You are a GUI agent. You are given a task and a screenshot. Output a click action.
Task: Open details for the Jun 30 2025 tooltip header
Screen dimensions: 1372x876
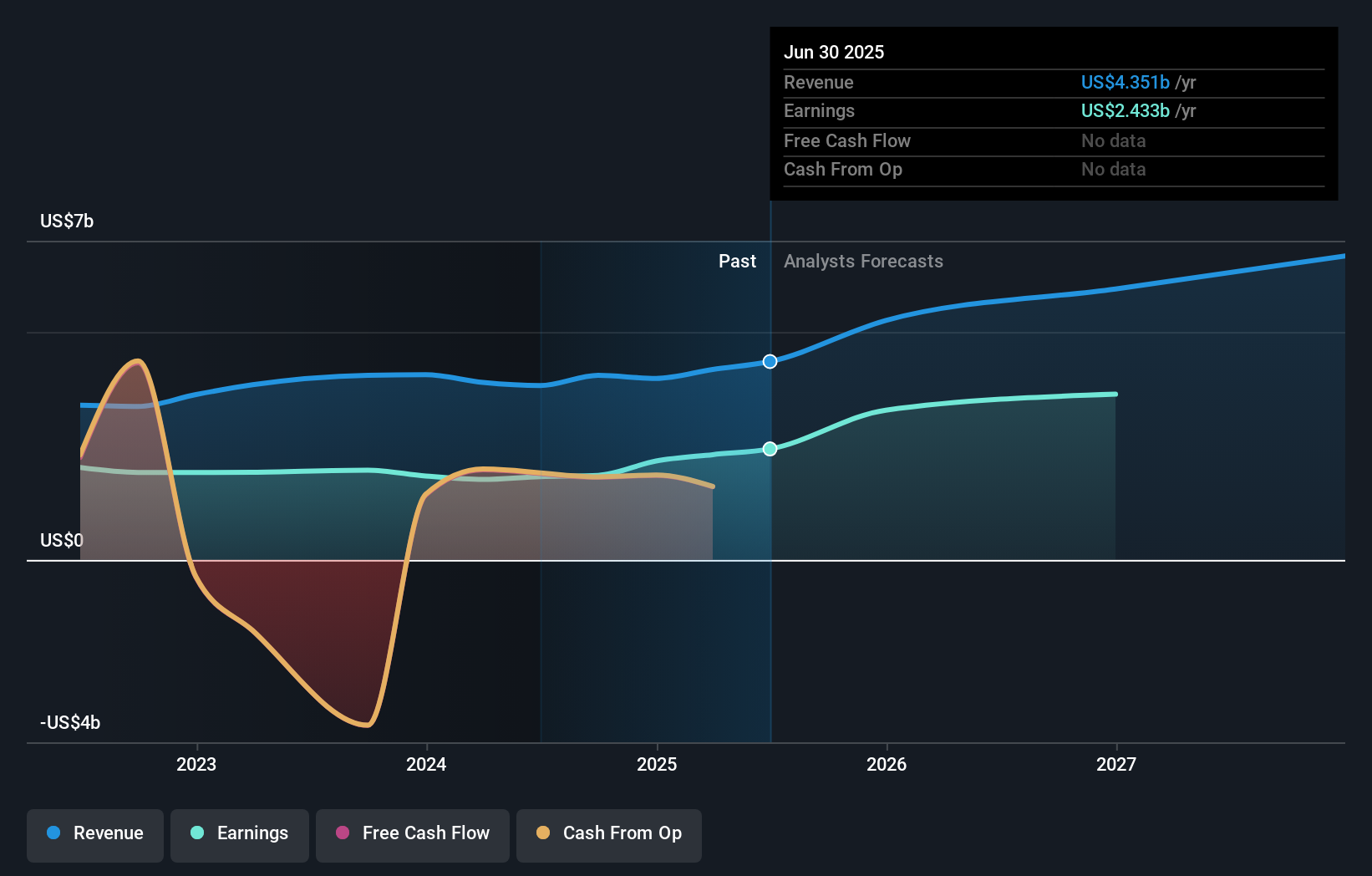pos(834,52)
